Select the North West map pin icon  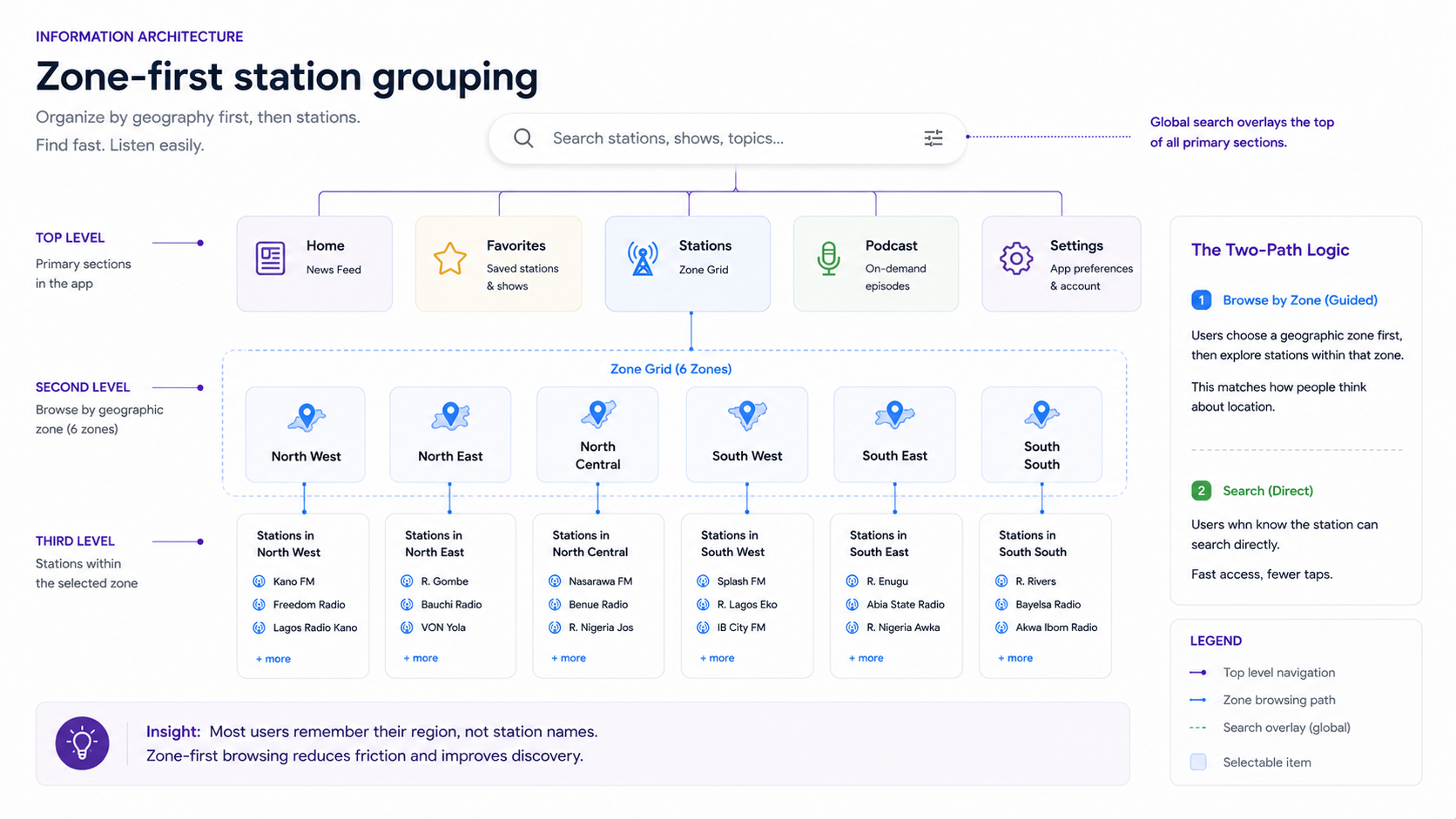[307, 417]
